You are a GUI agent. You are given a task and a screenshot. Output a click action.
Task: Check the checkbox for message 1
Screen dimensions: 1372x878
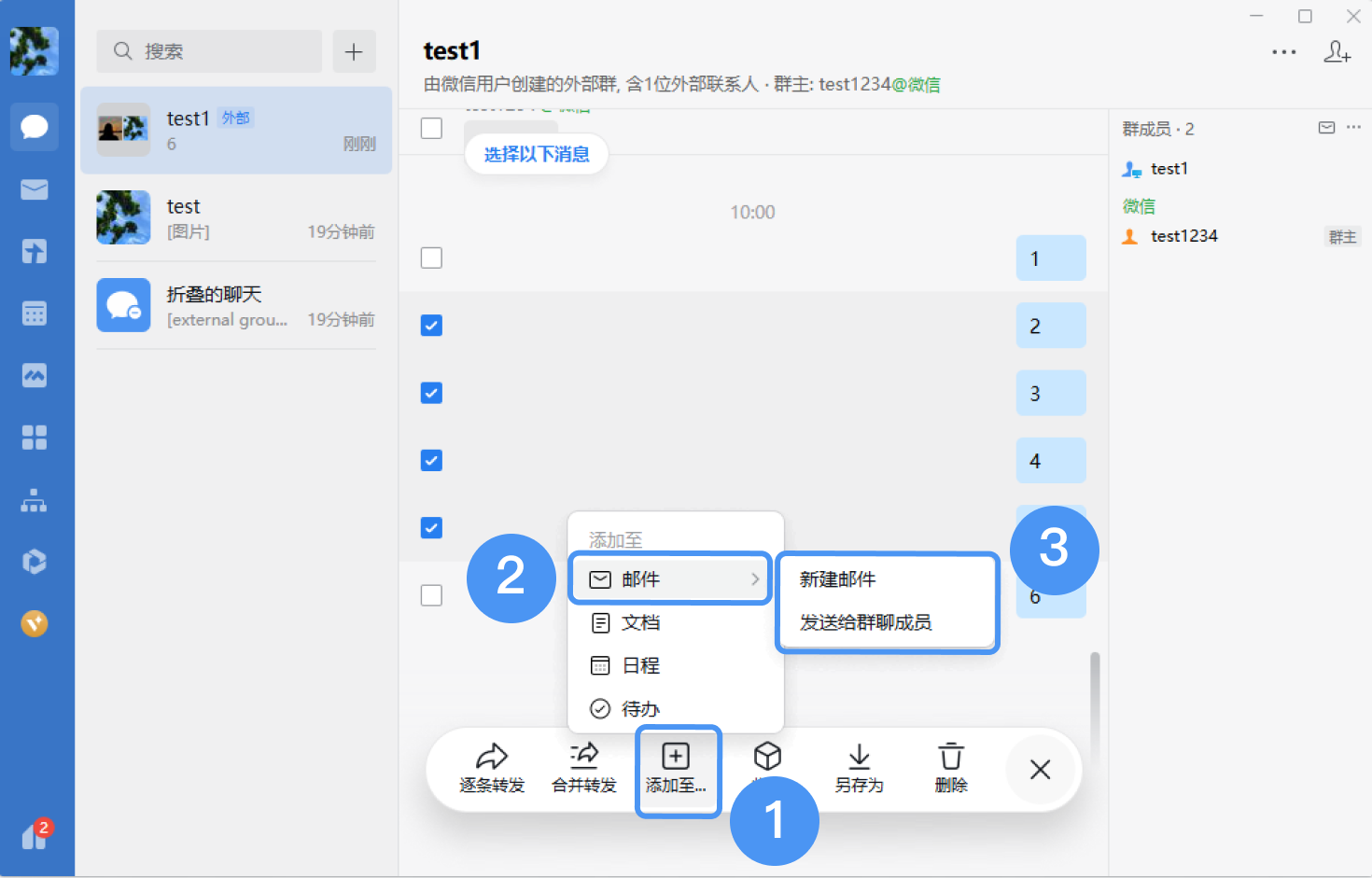tap(431, 258)
